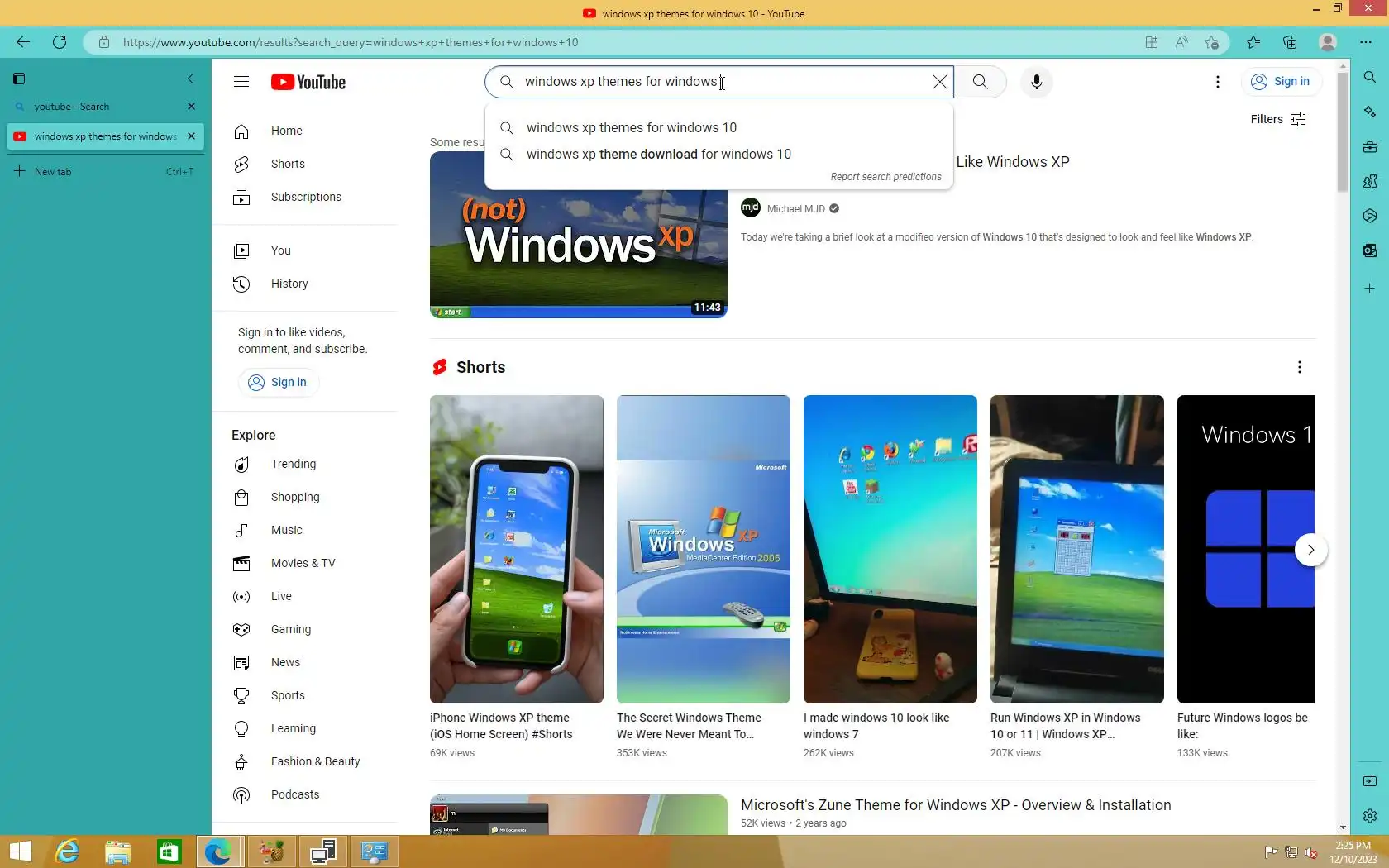This screenshot has height=868, width=1389.
Task: Go to the YouTube logo homepage
Action: [308, 82]
